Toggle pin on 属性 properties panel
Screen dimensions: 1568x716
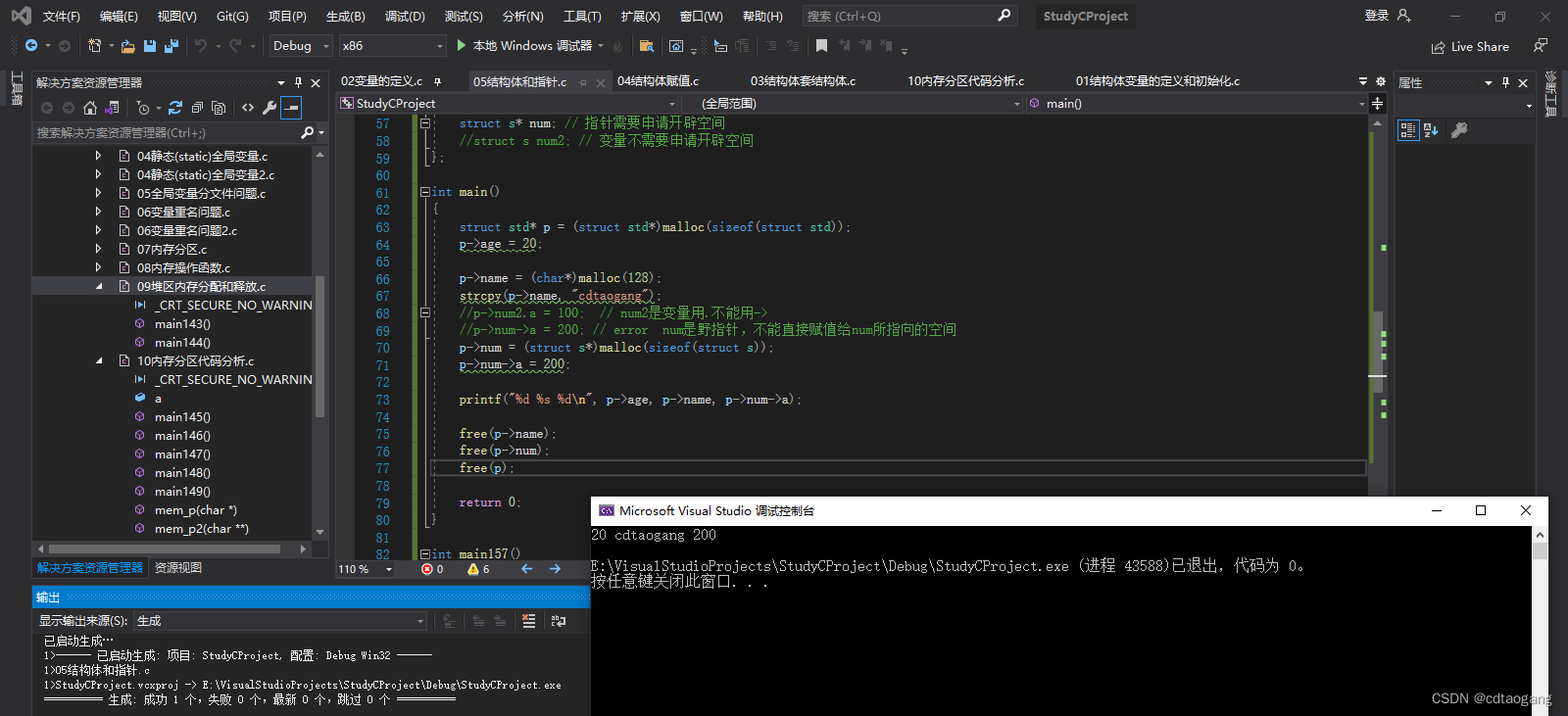click(1505, 83)
